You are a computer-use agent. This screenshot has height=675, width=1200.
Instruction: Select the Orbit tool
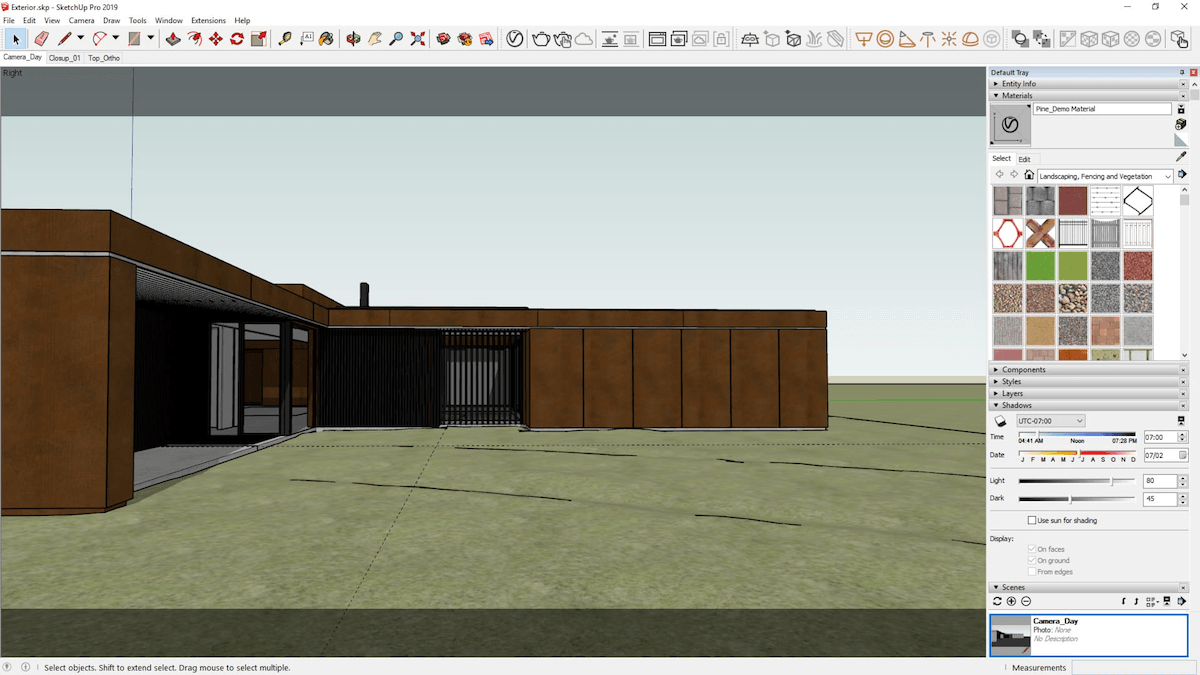click(x=352, y=38)
